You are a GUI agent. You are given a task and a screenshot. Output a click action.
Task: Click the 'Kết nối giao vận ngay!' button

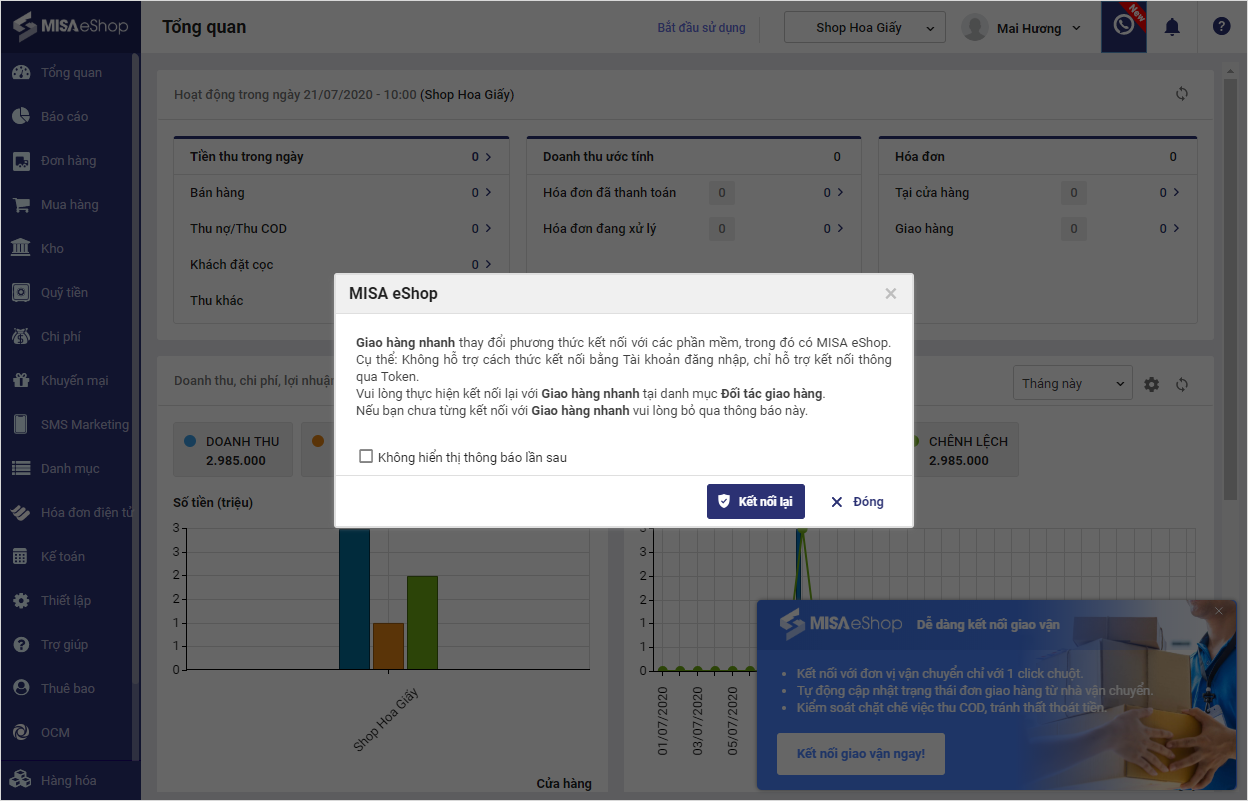coord(860,754)
